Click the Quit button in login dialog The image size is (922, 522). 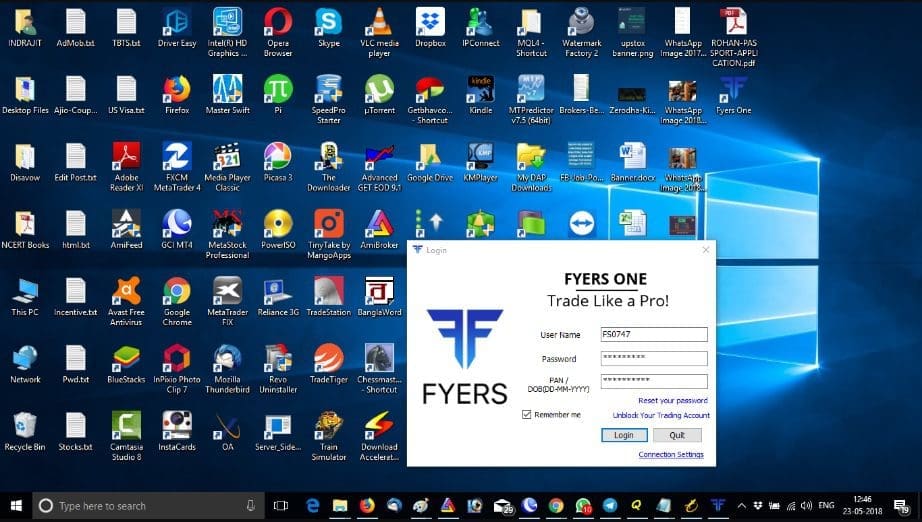tap(677, 435)
